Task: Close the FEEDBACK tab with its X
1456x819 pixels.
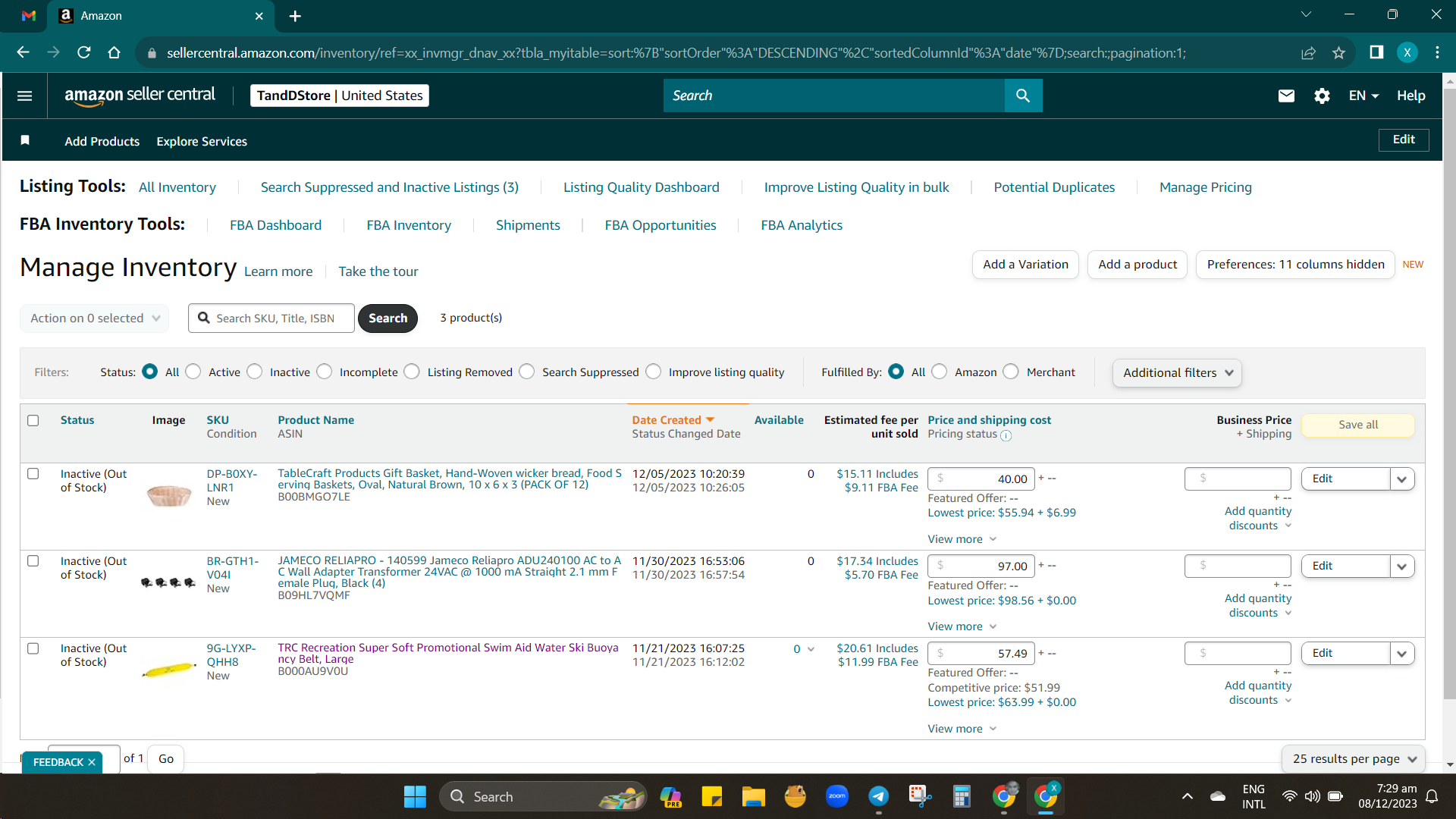Action: pos(92,762)
